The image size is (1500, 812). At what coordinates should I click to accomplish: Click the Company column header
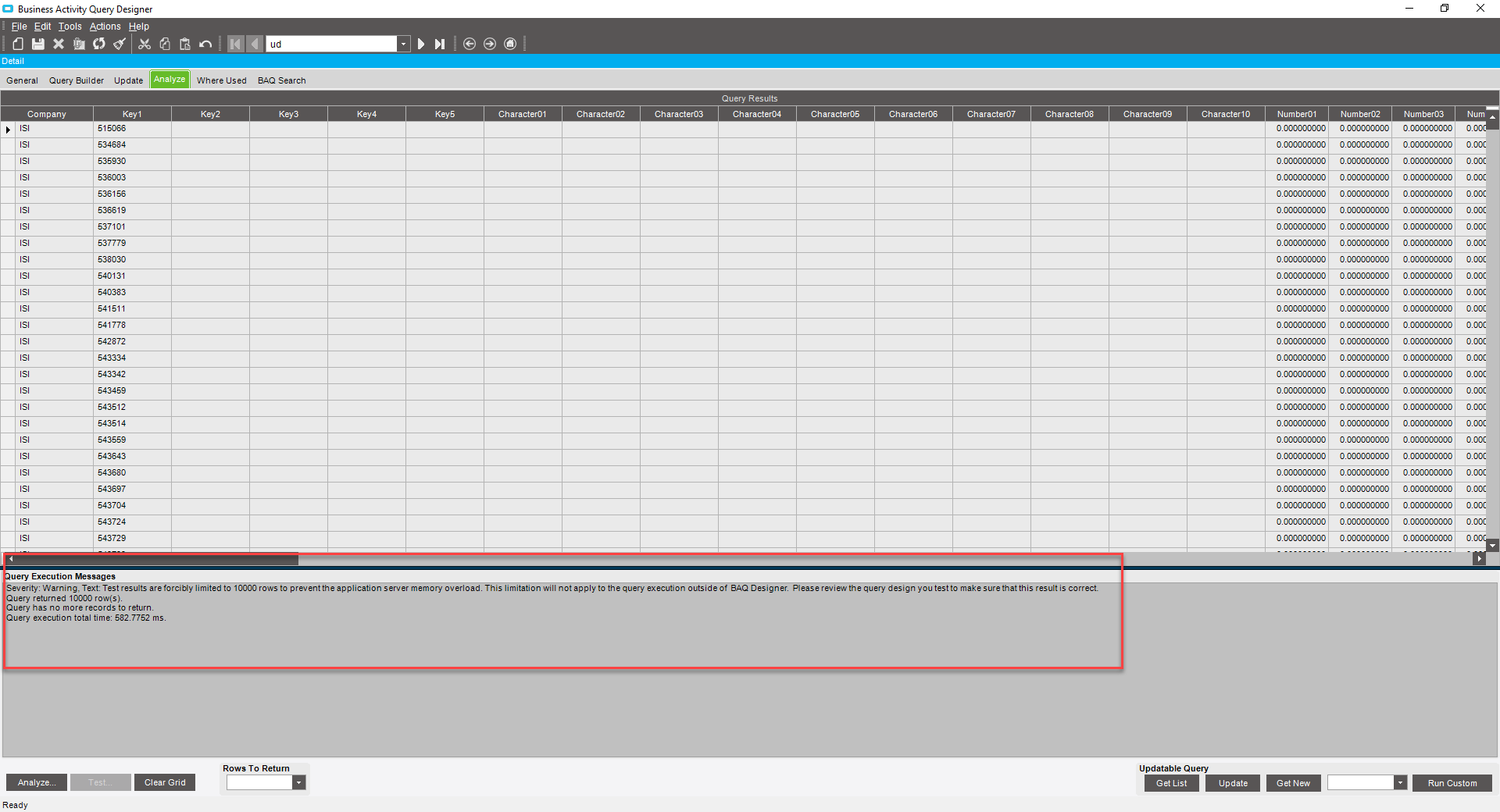47,114
